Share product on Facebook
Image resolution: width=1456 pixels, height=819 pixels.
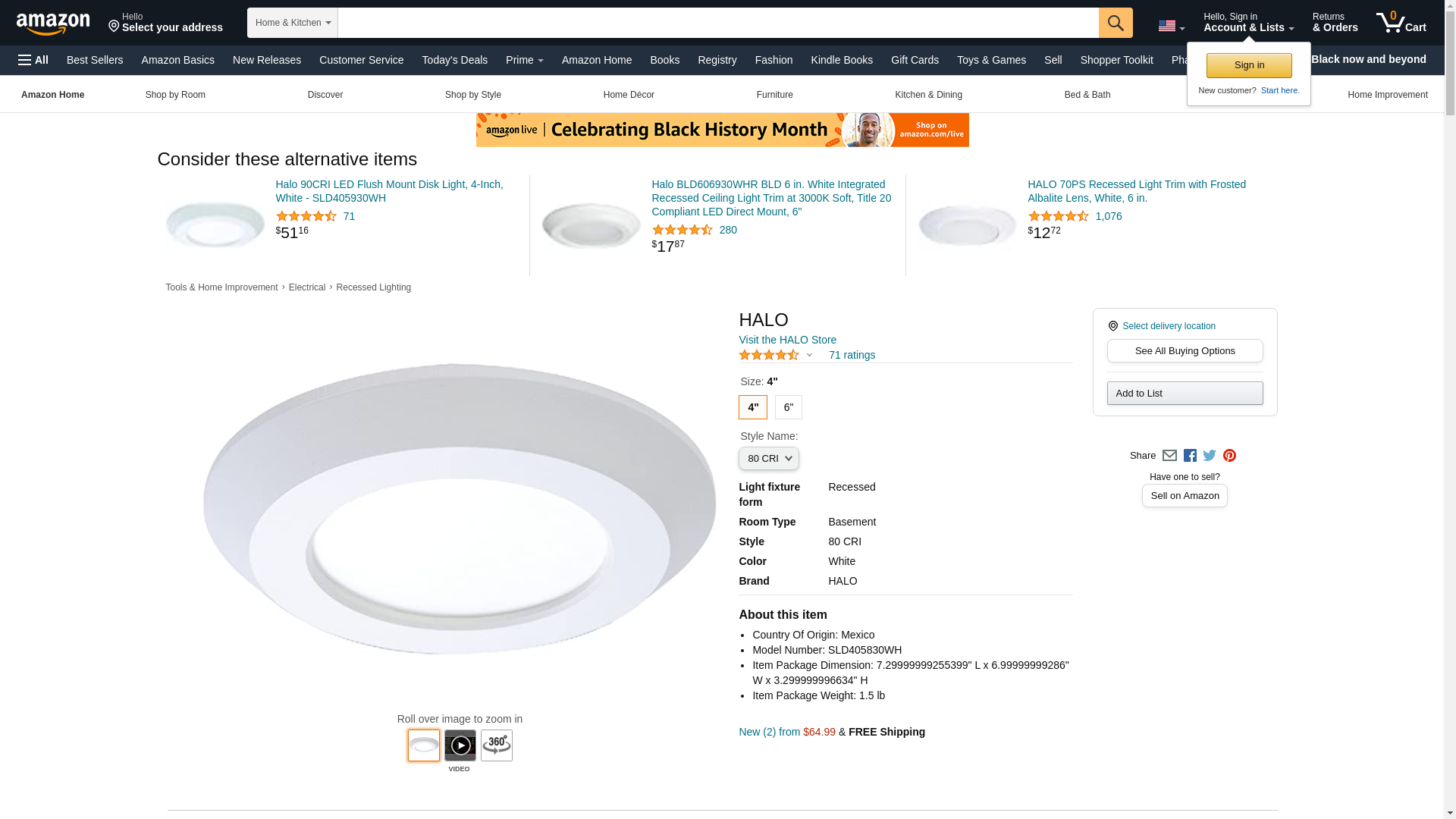[1190, 456]
